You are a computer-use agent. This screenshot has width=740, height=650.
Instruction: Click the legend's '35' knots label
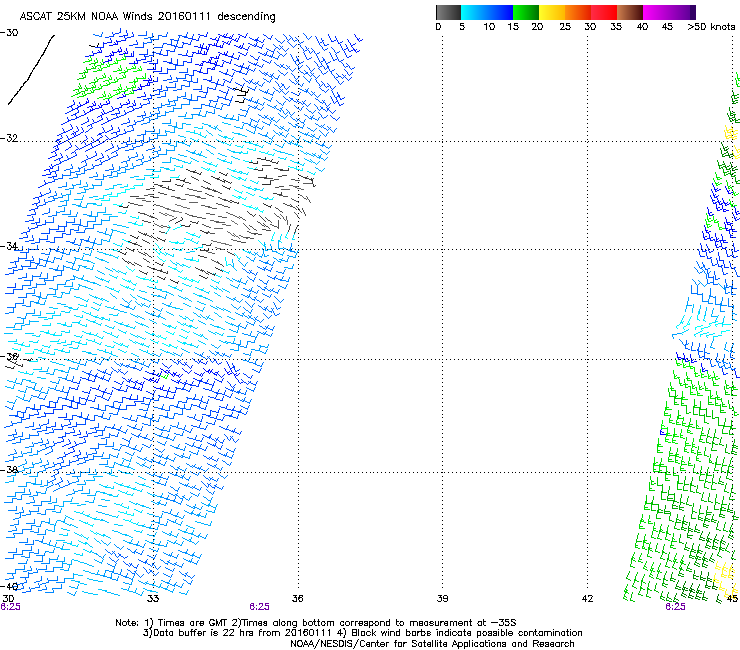click(x=616, y=26)
